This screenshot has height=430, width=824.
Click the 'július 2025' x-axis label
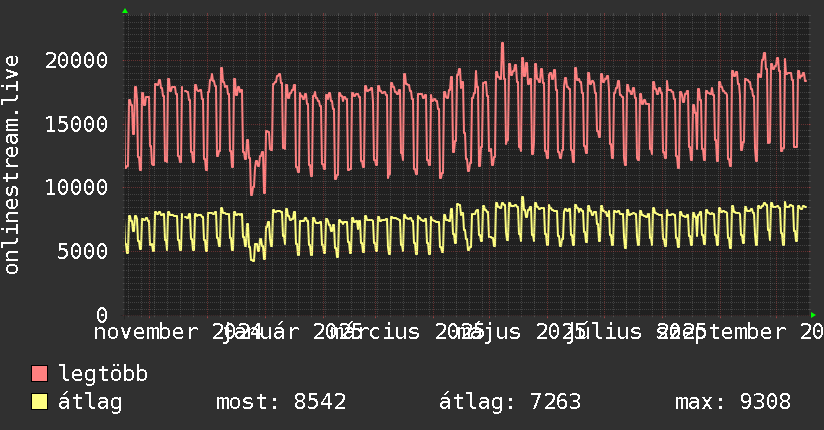click(635, 332)
